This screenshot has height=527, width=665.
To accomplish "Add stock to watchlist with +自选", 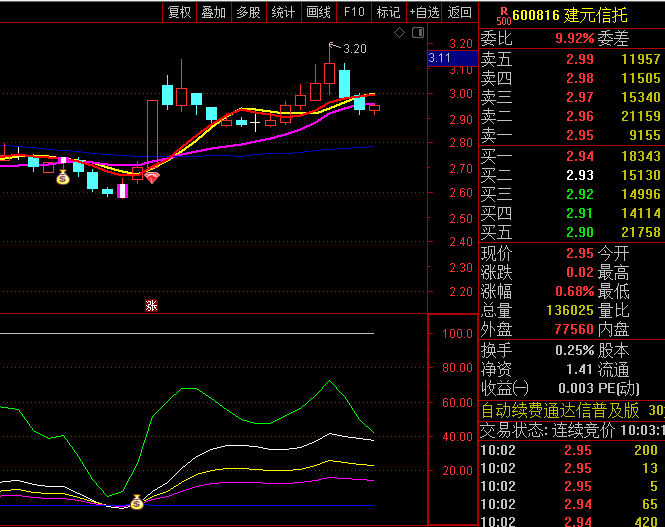I will click(424, 12).
